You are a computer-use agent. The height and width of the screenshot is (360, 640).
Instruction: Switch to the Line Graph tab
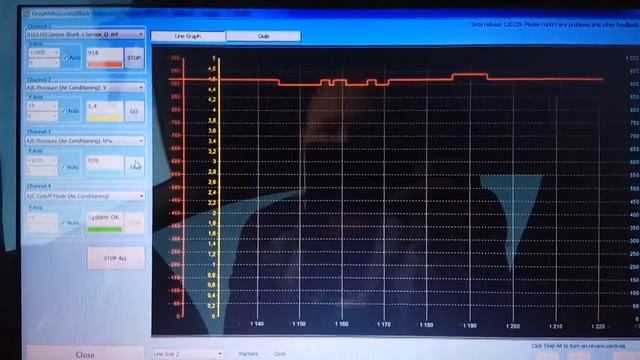[x=188, y=36]
